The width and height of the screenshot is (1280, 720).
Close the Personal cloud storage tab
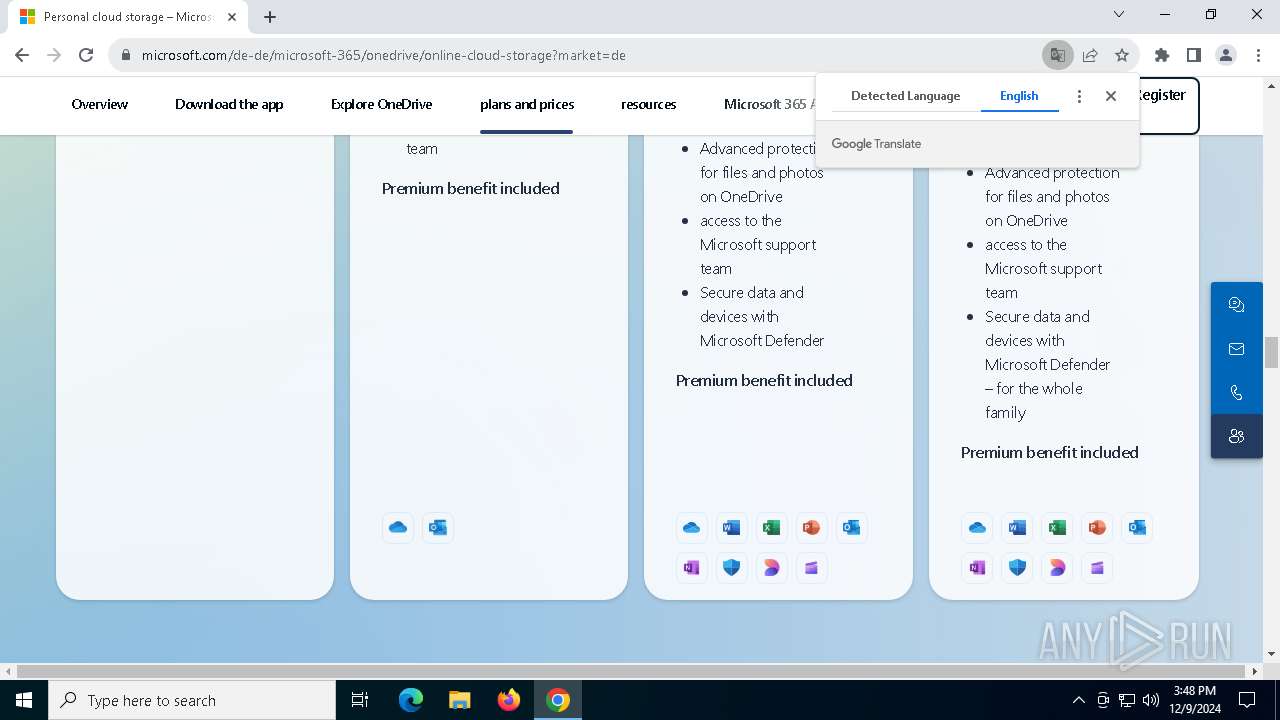point(232,17)
